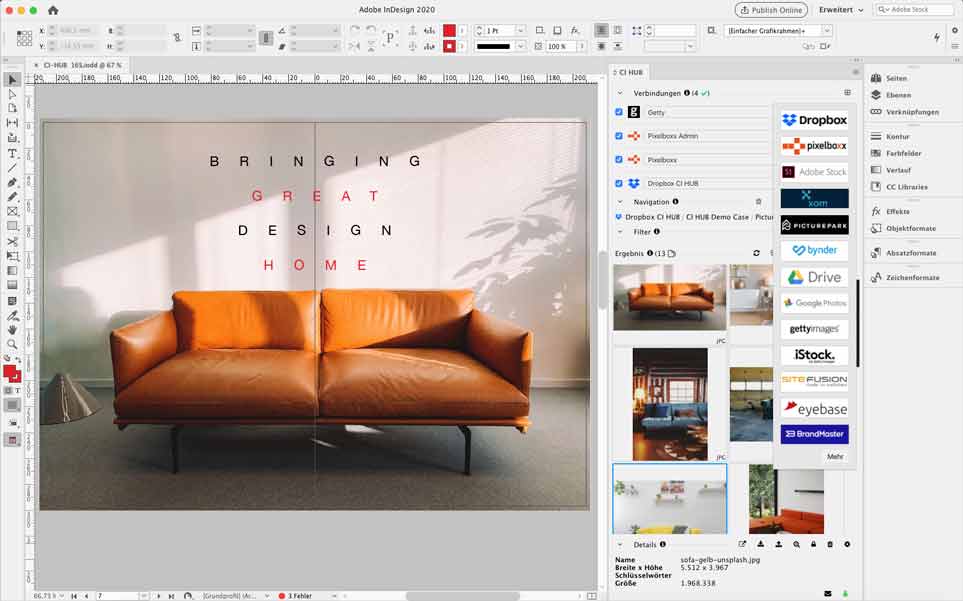
Task: Click the trash icon in Details row
Action: (830, 544)
